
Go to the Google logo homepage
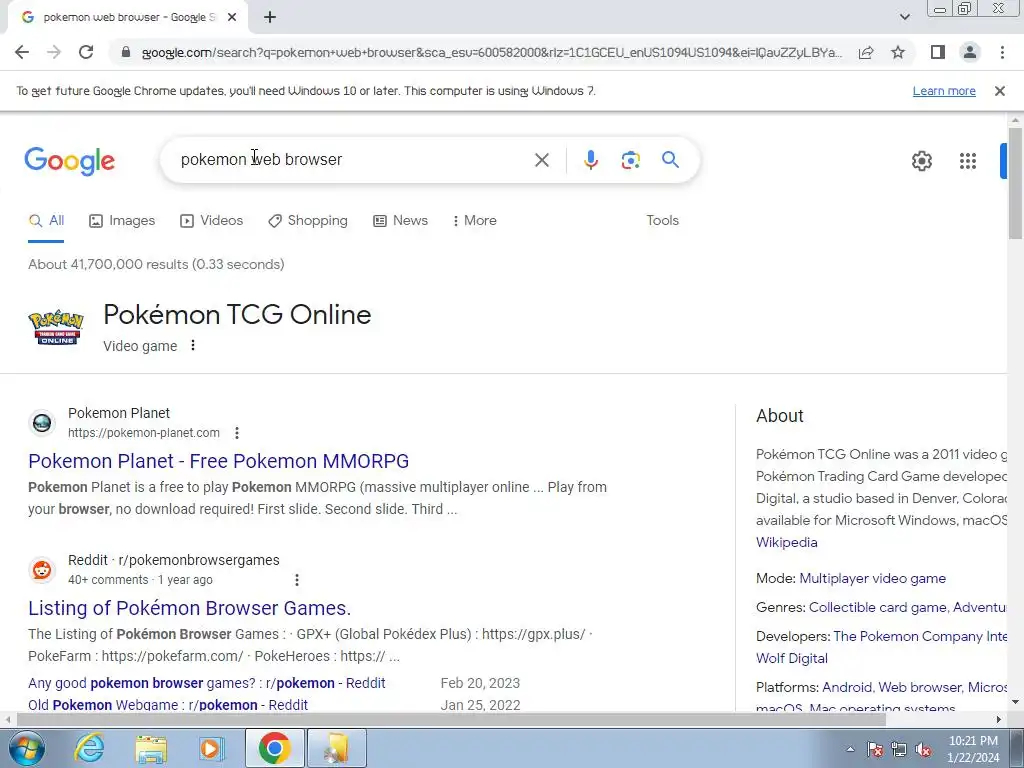[x=69, y=161]
